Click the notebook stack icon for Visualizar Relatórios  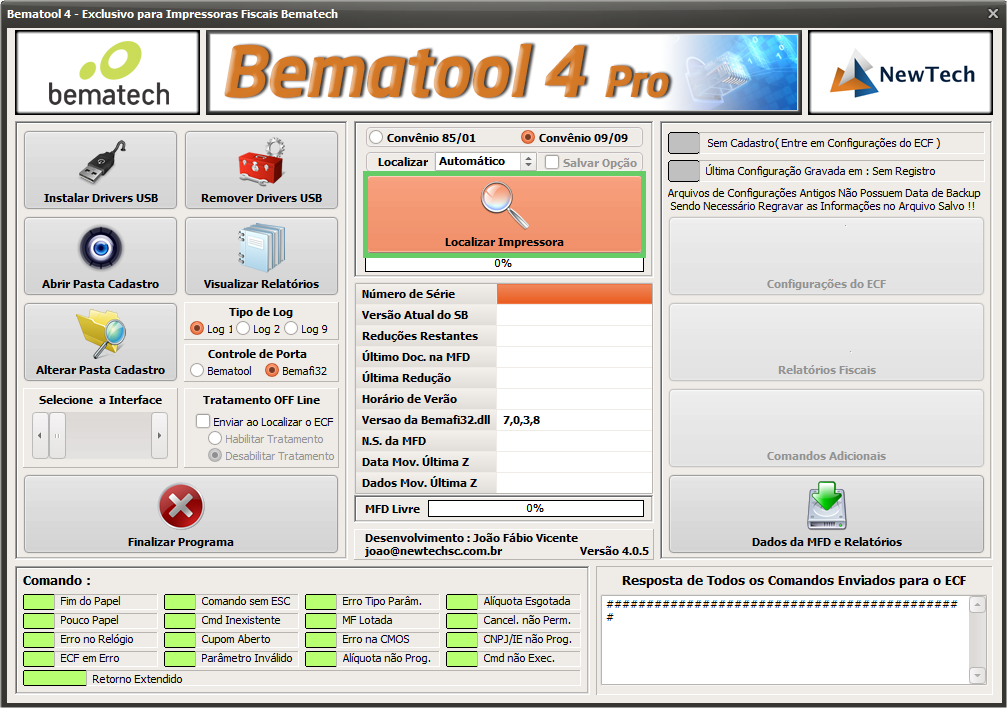[261, 248]
